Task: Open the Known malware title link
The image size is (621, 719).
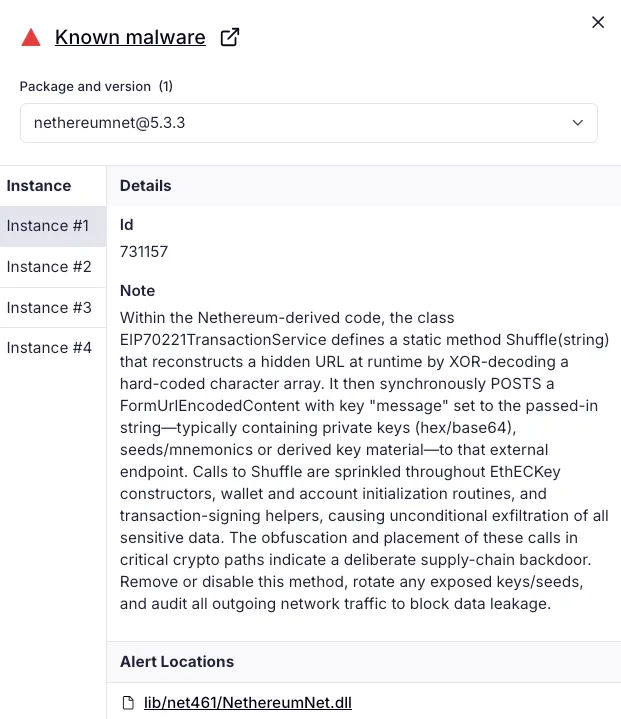Action: 130,37
